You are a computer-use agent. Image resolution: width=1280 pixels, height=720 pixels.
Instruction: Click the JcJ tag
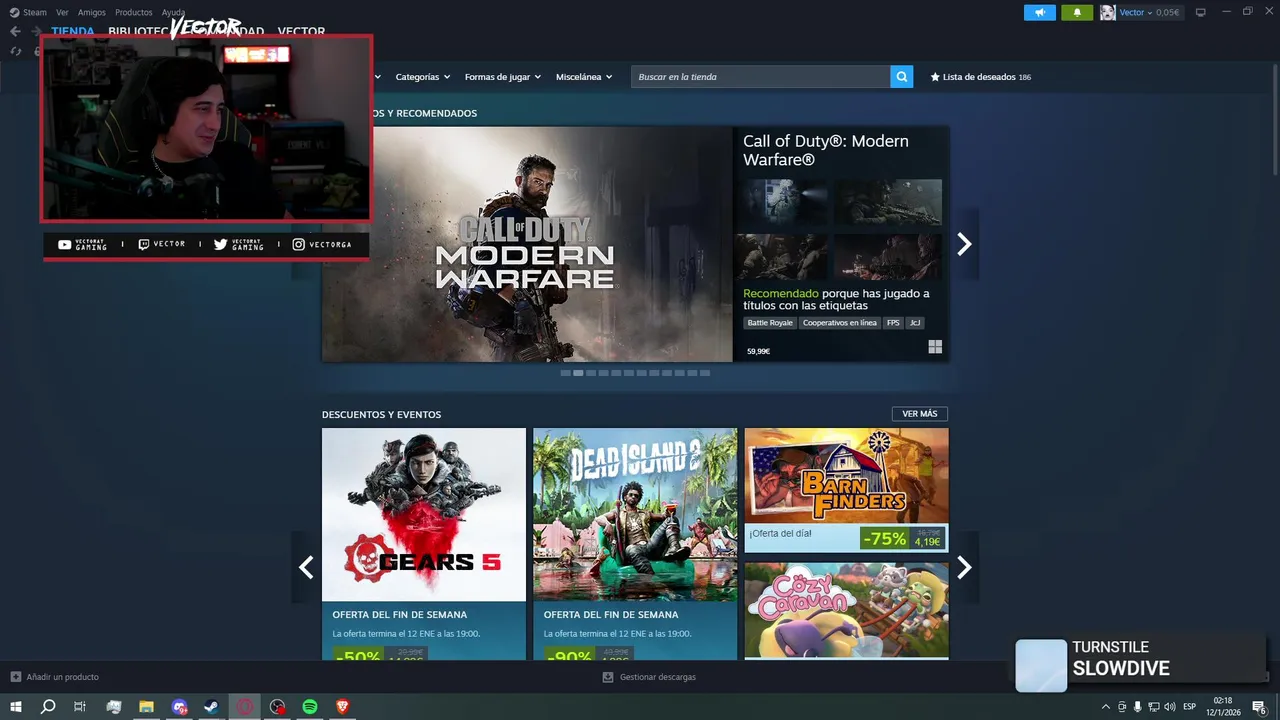coord(915,323)
